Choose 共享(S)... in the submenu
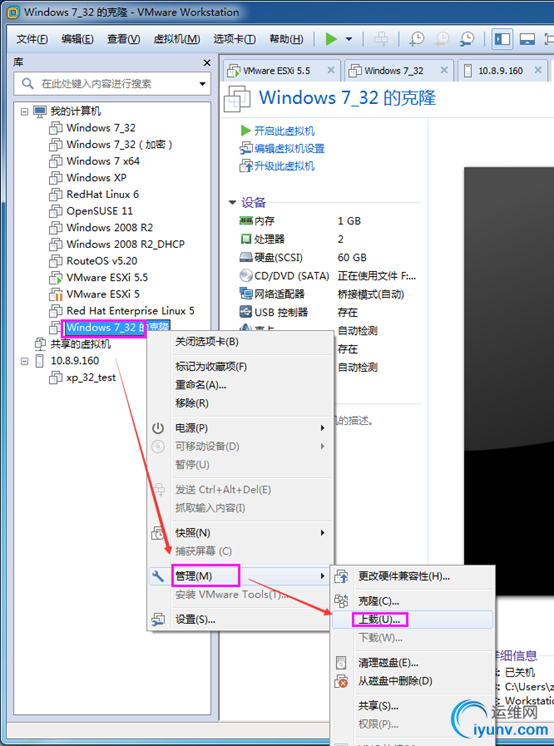Image resolution: width=554 pixels, height=746 pixels. [x=413, y=706]
